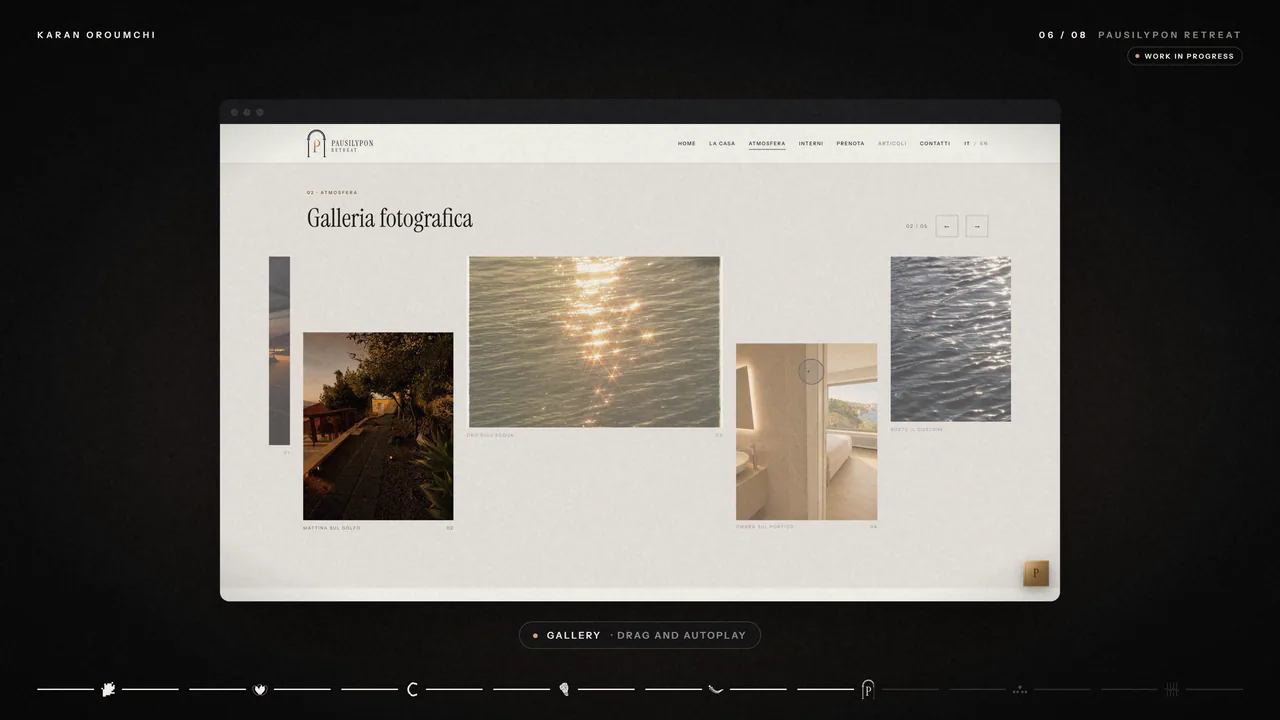Screen dimensions: 1280x720
Task: Open the Articoli nav link
Action: pos(892,144)
